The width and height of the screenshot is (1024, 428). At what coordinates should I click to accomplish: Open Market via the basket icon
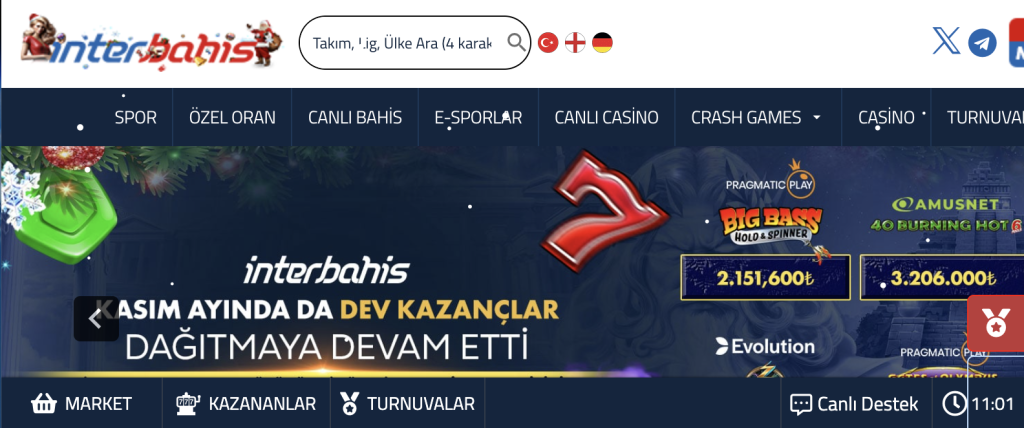(x=44, y=404)
